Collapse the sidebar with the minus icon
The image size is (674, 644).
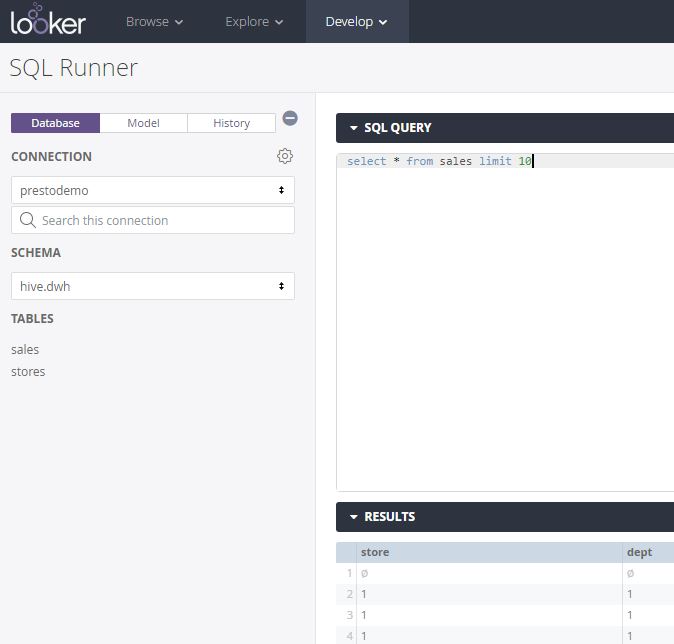point(290,118)
